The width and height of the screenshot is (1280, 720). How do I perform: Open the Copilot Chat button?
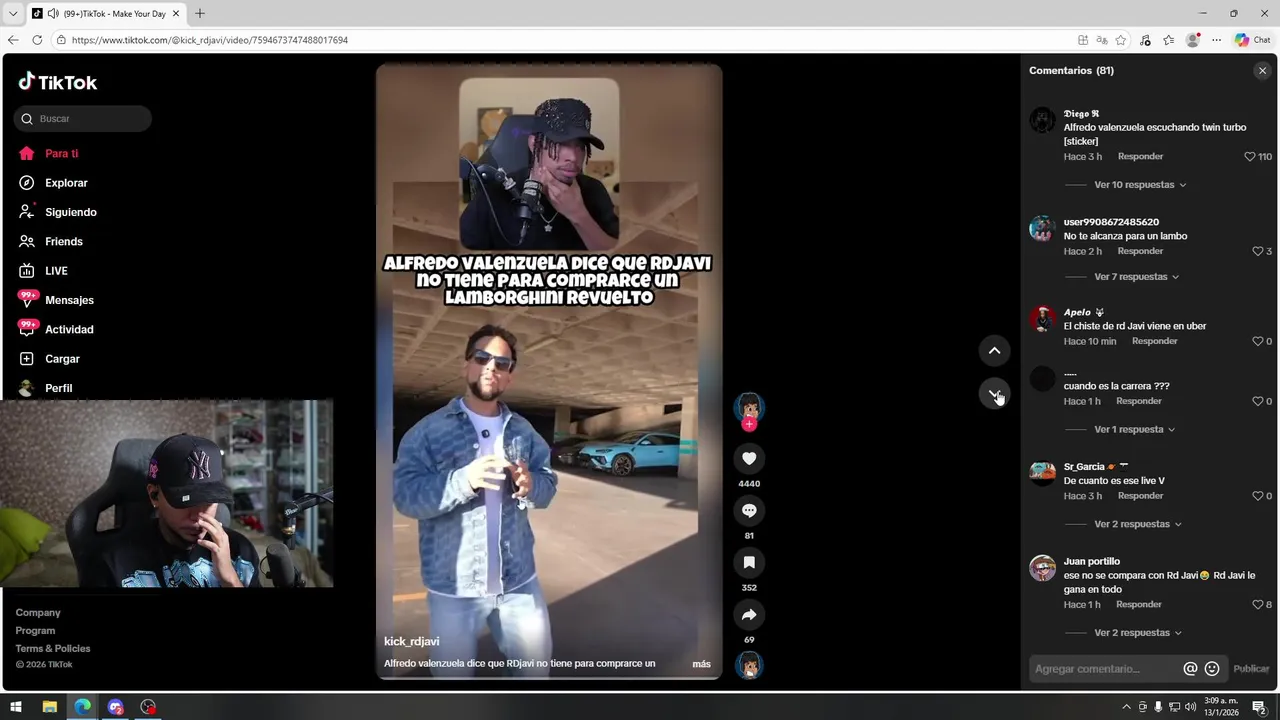[1252, 40]
